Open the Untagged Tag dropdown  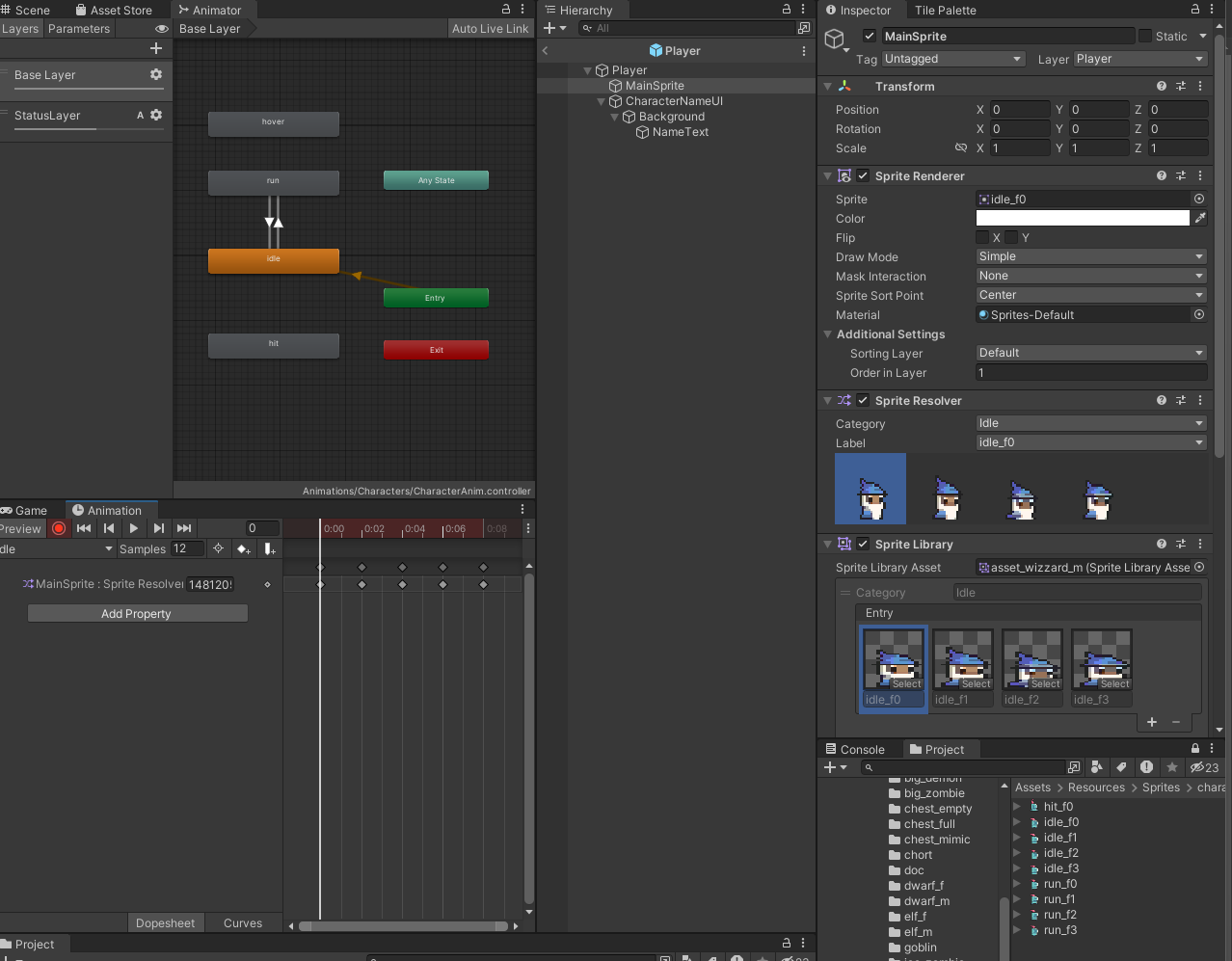coord(952,59)
